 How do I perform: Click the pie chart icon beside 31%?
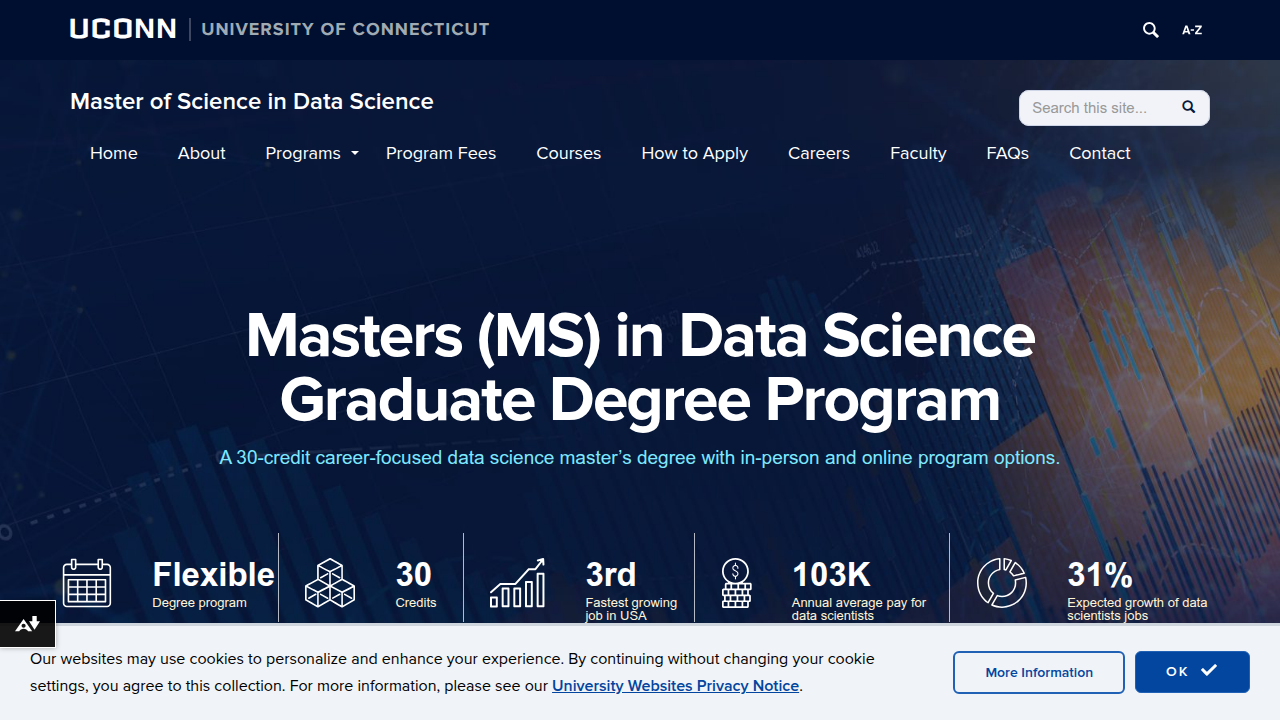1002,583
